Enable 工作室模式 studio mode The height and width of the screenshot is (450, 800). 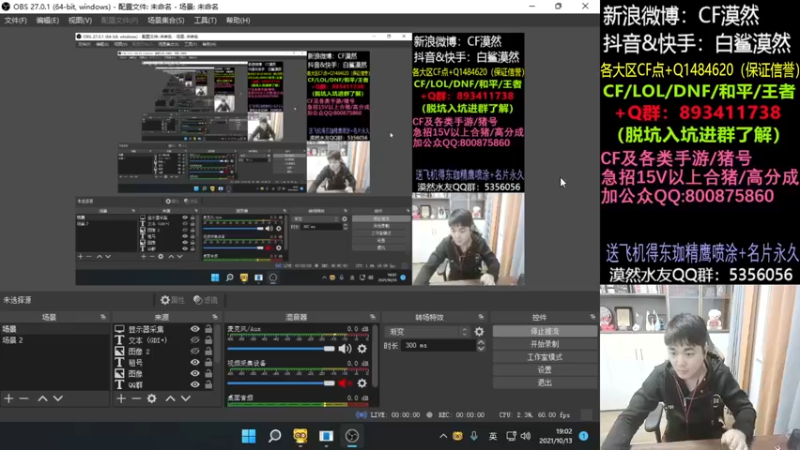544,357
